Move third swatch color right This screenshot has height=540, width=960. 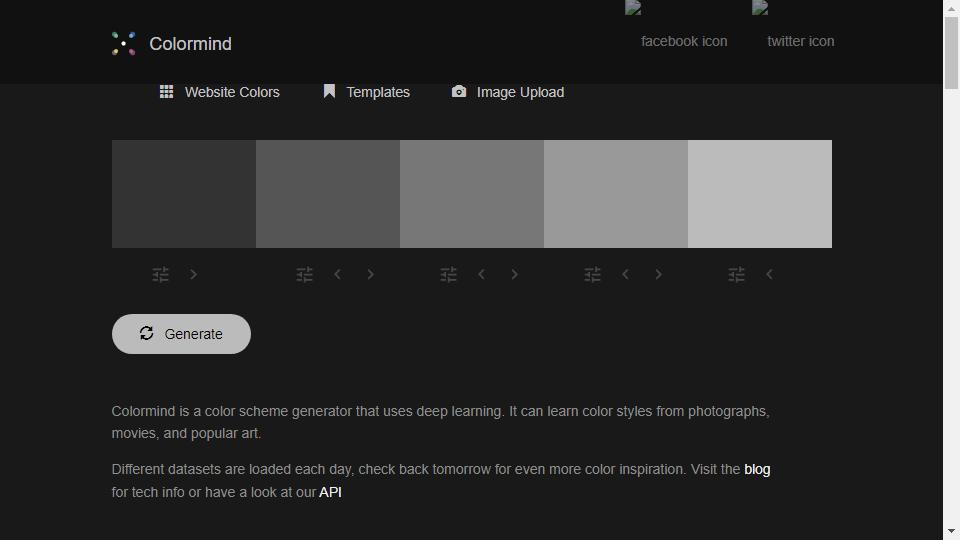(x=514, y=274)
